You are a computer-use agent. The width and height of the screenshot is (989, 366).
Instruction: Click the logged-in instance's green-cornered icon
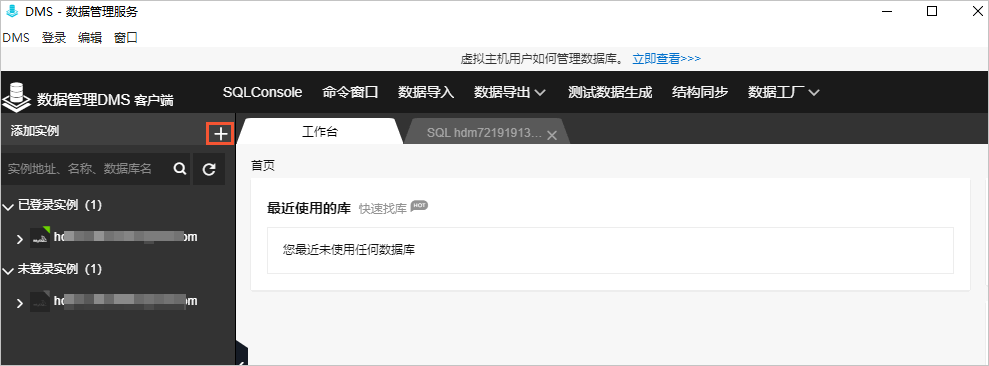point(40,237)
